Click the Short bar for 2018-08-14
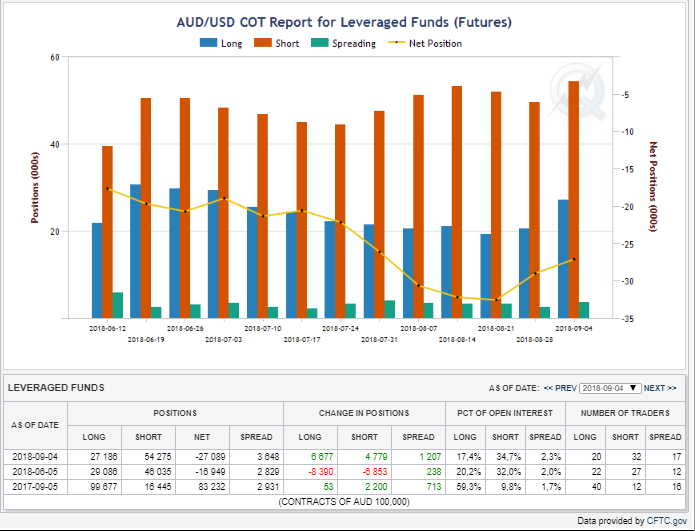Viewport: 695px width, 531px height. click(457, 202)
